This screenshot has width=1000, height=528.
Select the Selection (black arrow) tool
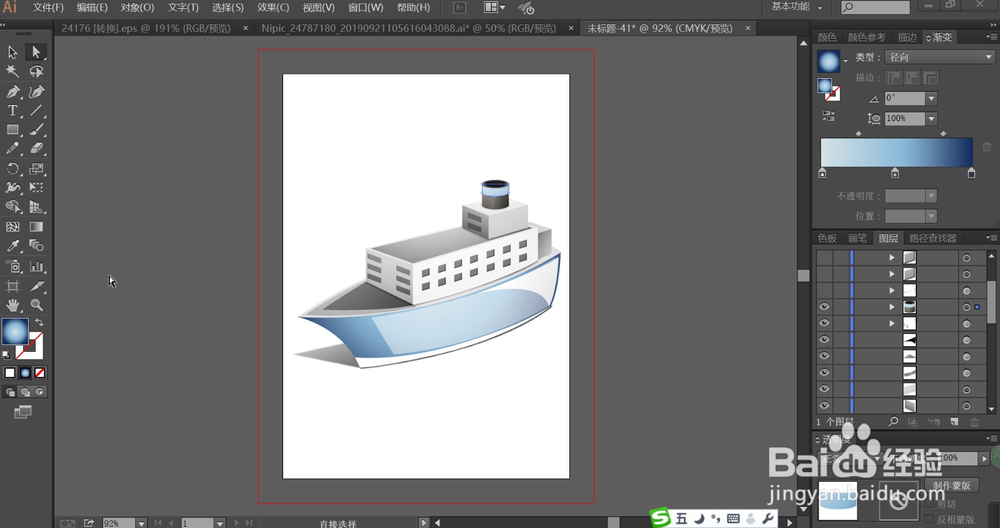12,52
